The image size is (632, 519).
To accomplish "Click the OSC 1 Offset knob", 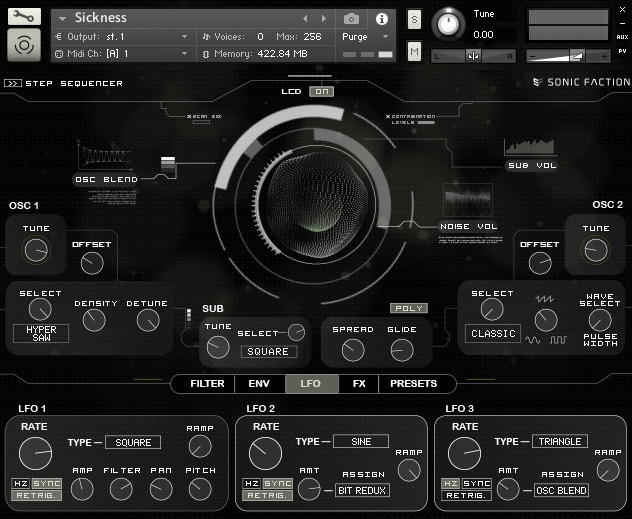I will coord(92,264).
